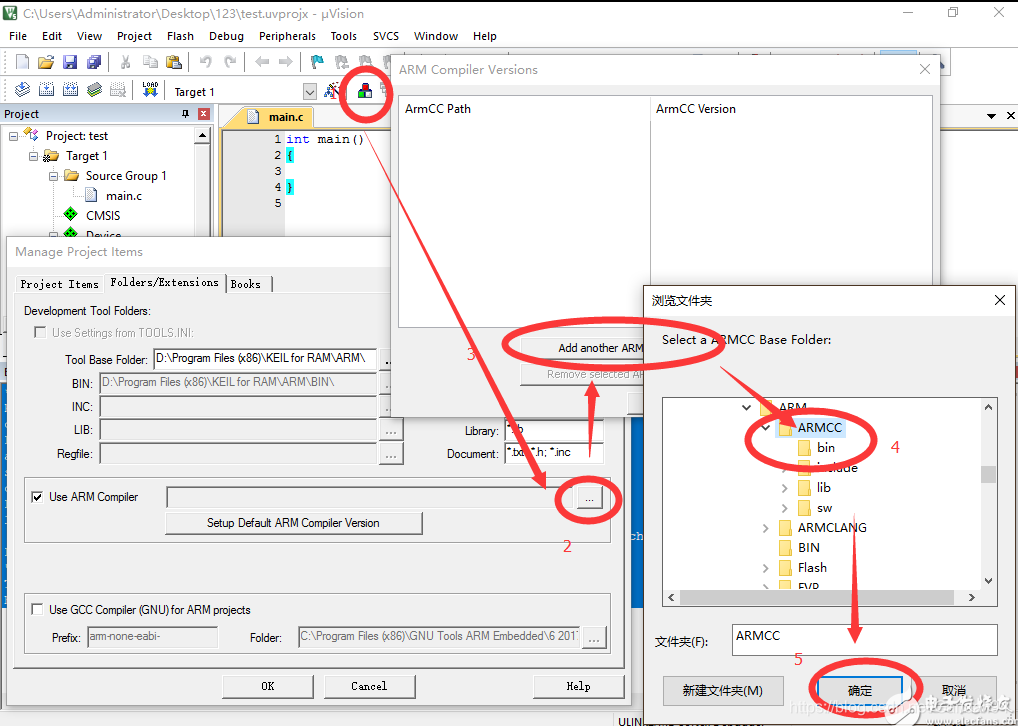The image size is (1018, 726).
Task: Close the Project panel
Action: point(204,114)
